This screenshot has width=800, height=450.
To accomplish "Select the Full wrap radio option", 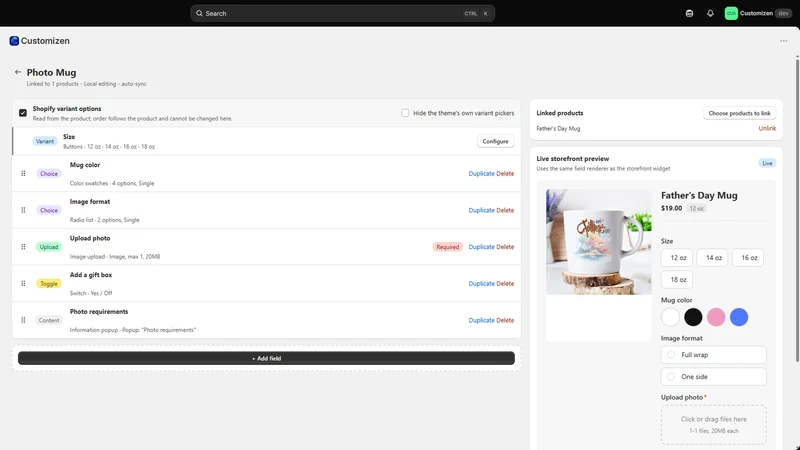I will 671,355.
